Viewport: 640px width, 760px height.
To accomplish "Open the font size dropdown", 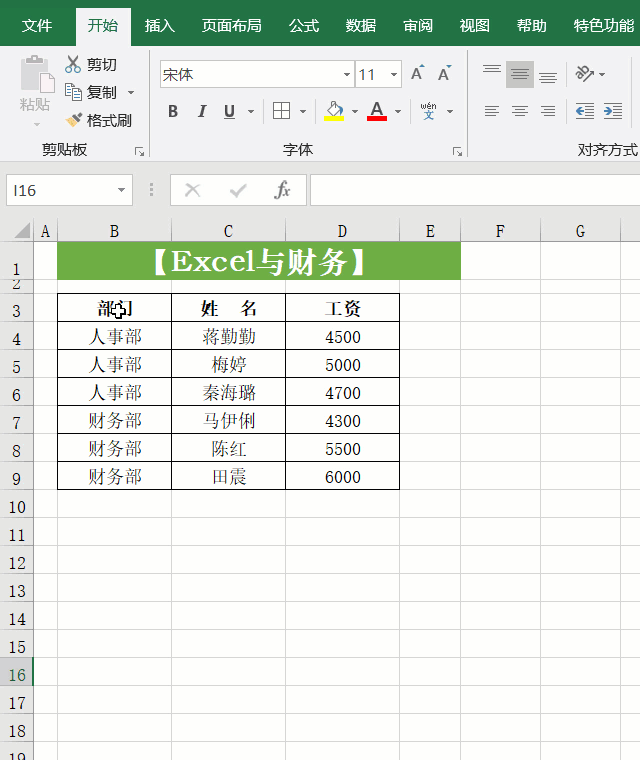I will click(394, 75).
